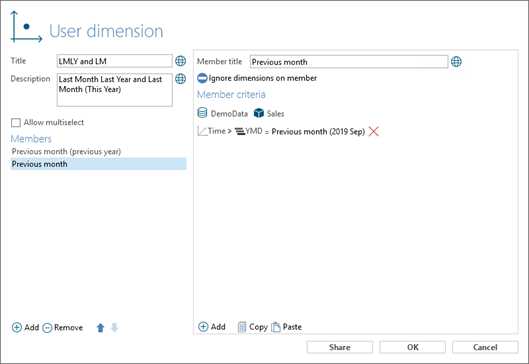Confirm with the OK button
The image size is (529, 364).
(412, 347)
